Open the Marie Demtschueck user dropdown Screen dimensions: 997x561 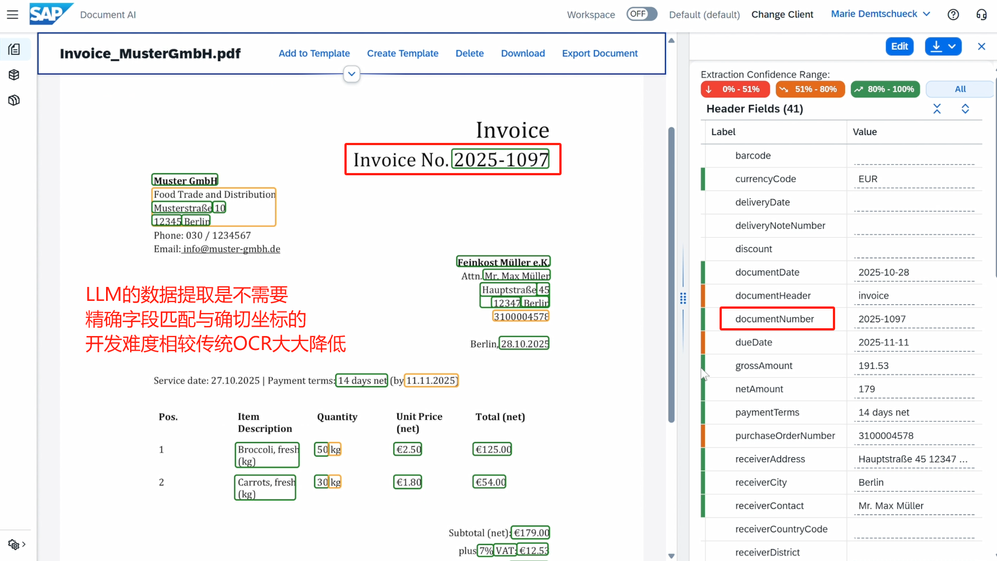(880, 14)
